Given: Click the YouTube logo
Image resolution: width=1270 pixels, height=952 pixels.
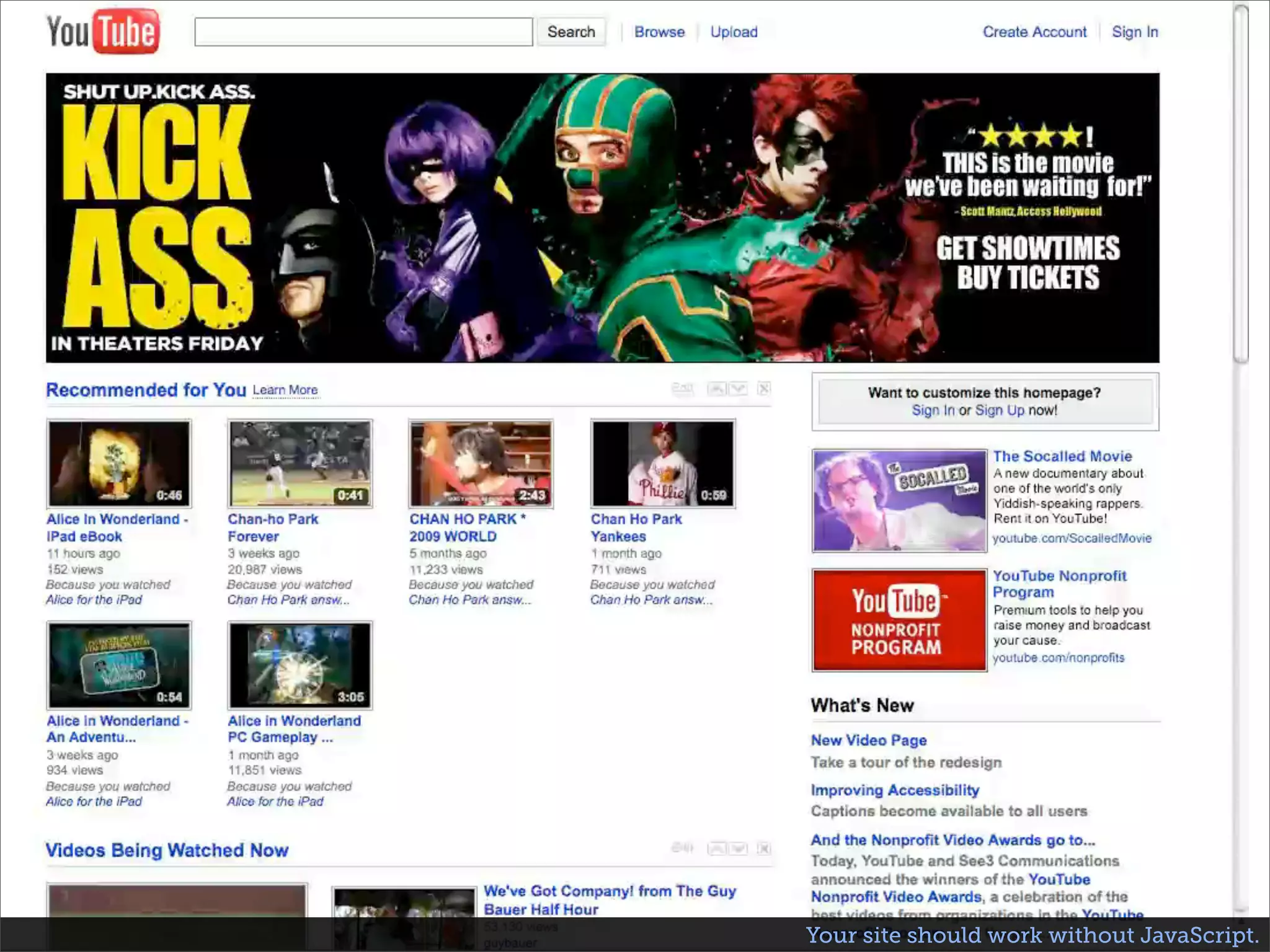Looking at the screenshot, I should pos(103,31).
